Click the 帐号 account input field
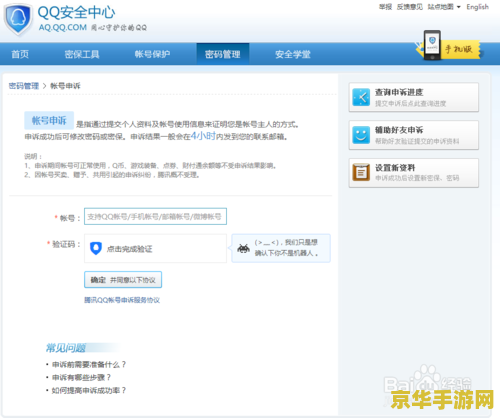500x418 pixels. tap(155, 216)
